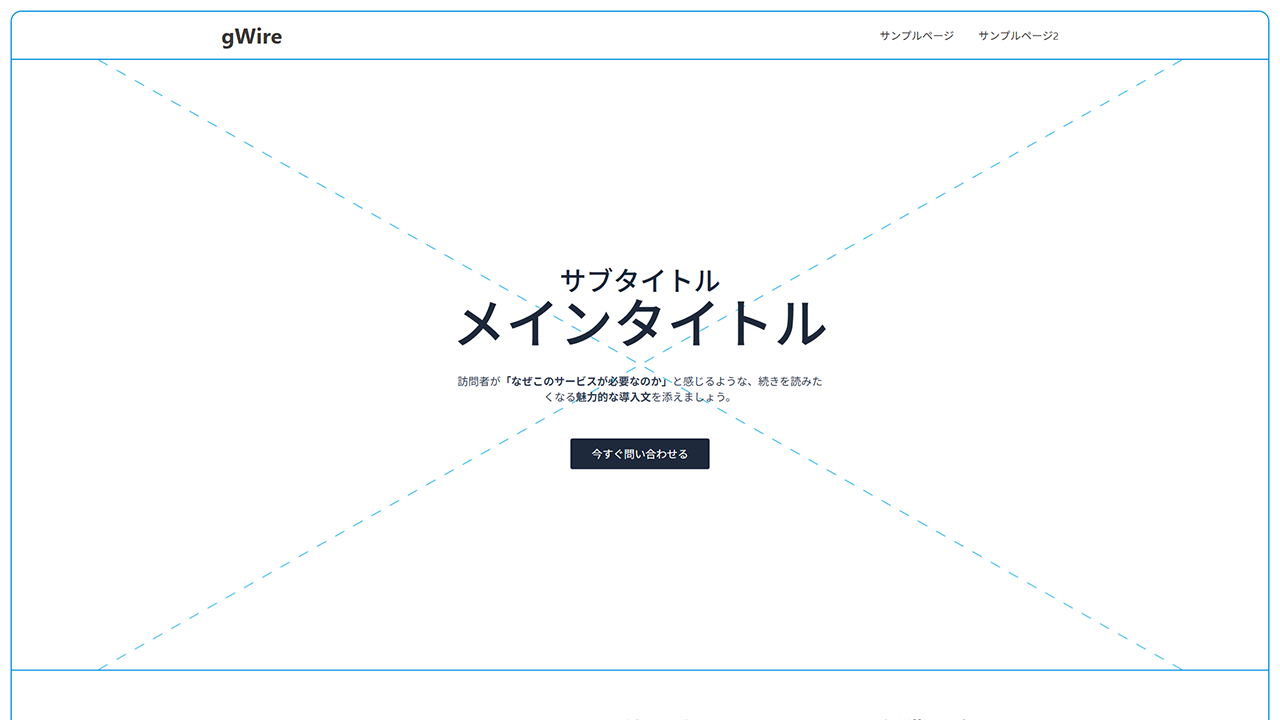Viewport: 1280px width, 720px height.
Task: Open the サンプルページ navigation link
Action: pos(914,36)
